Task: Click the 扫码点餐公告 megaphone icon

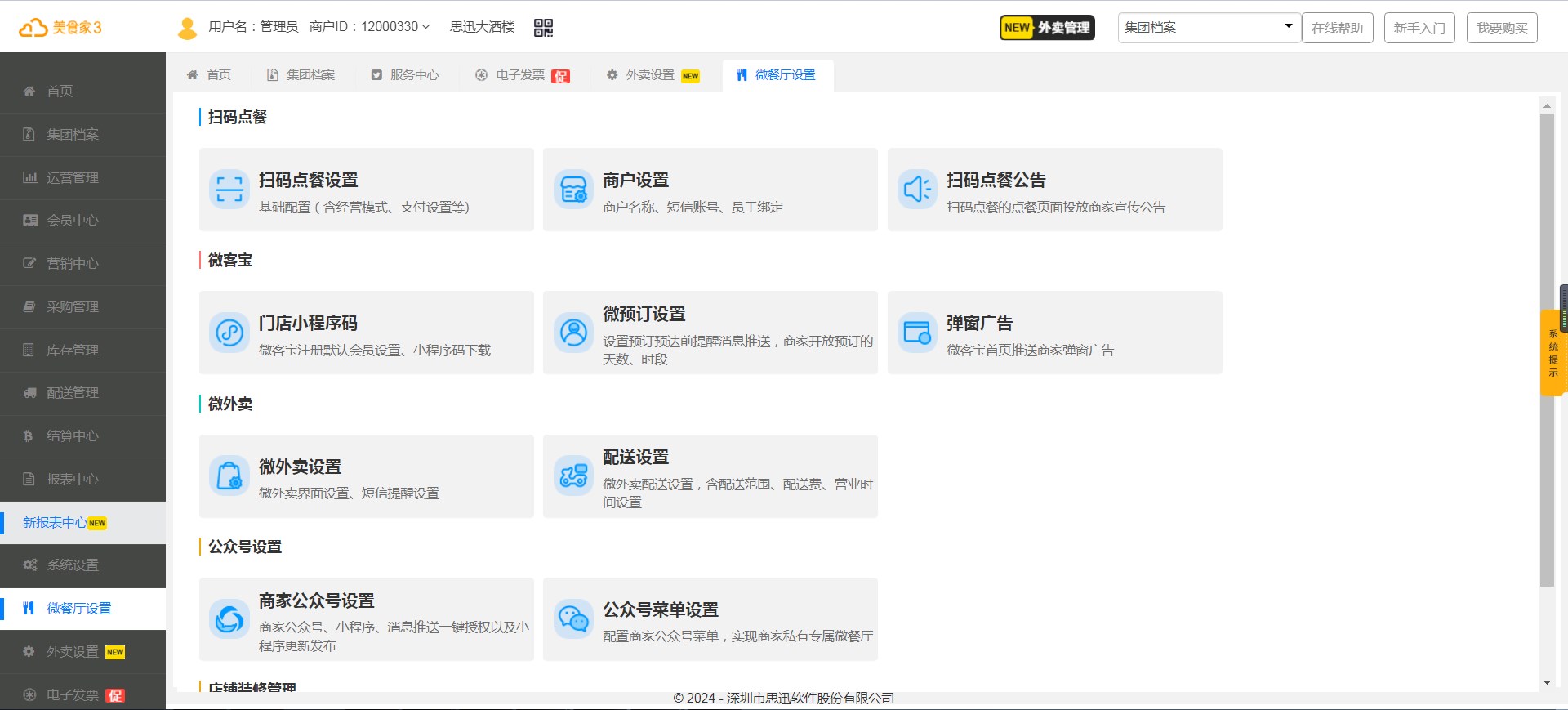Action: [917, 190]
